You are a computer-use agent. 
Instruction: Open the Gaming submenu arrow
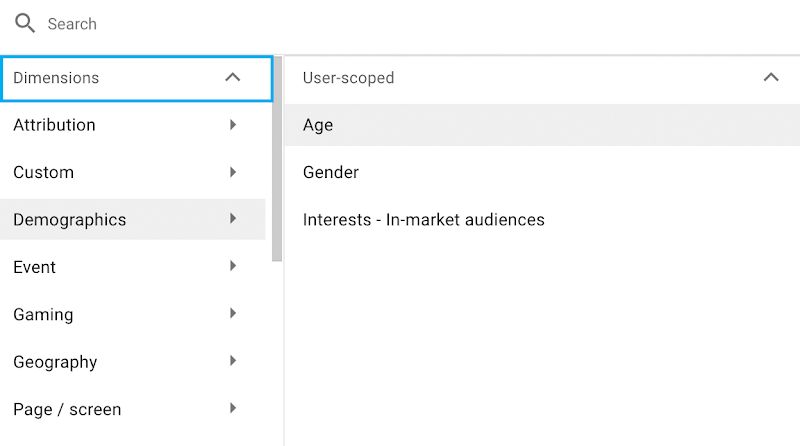(233, 314)
